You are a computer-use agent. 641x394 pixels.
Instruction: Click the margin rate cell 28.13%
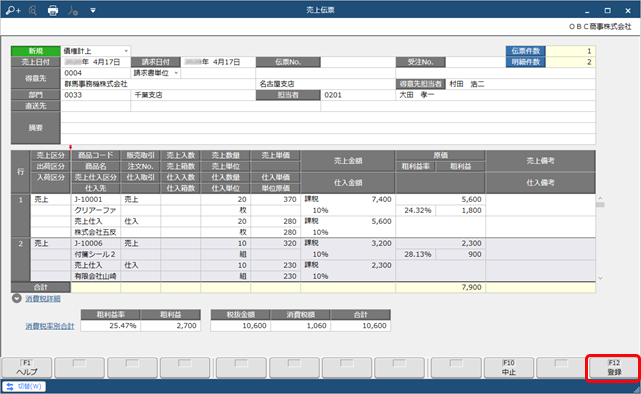pos(416,254)
